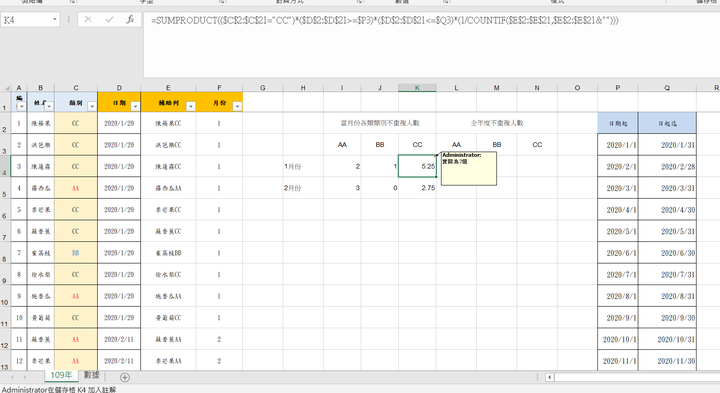Select CC header under 當月份 section
This screenshot has height=393, width=720.
[417, 145]
